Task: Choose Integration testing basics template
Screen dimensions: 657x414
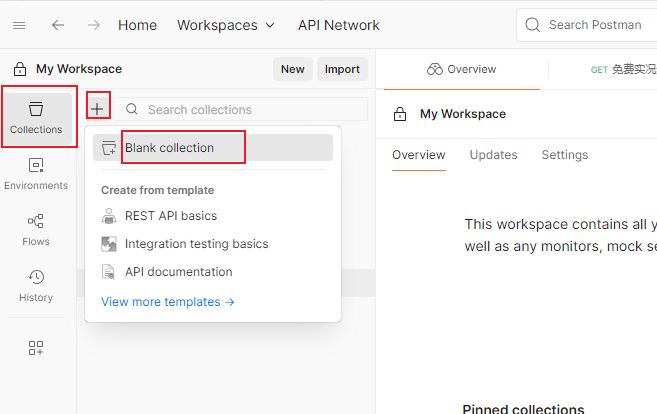Action: pos(196,243)
